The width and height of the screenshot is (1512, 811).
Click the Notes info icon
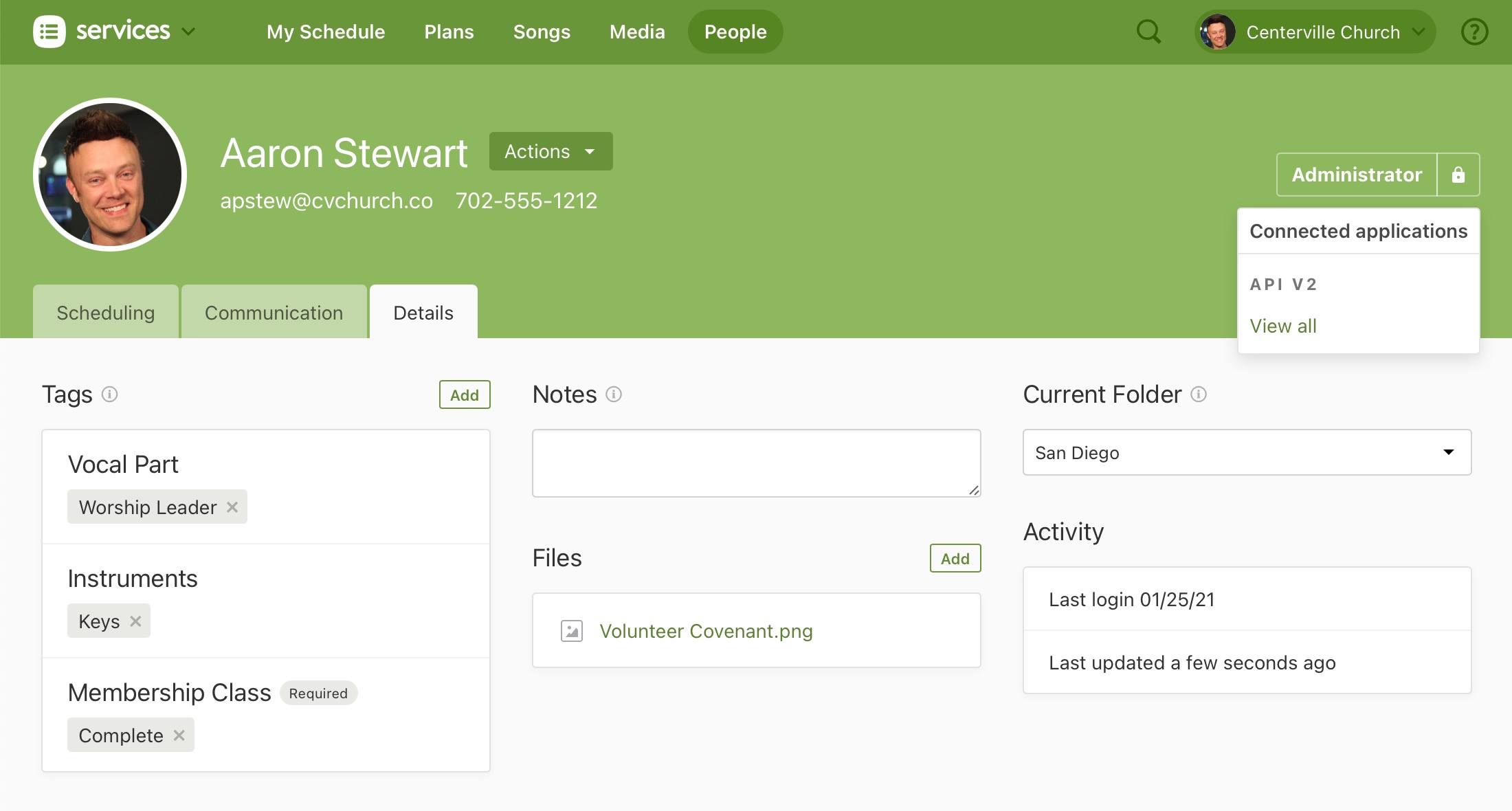[614, 395]
